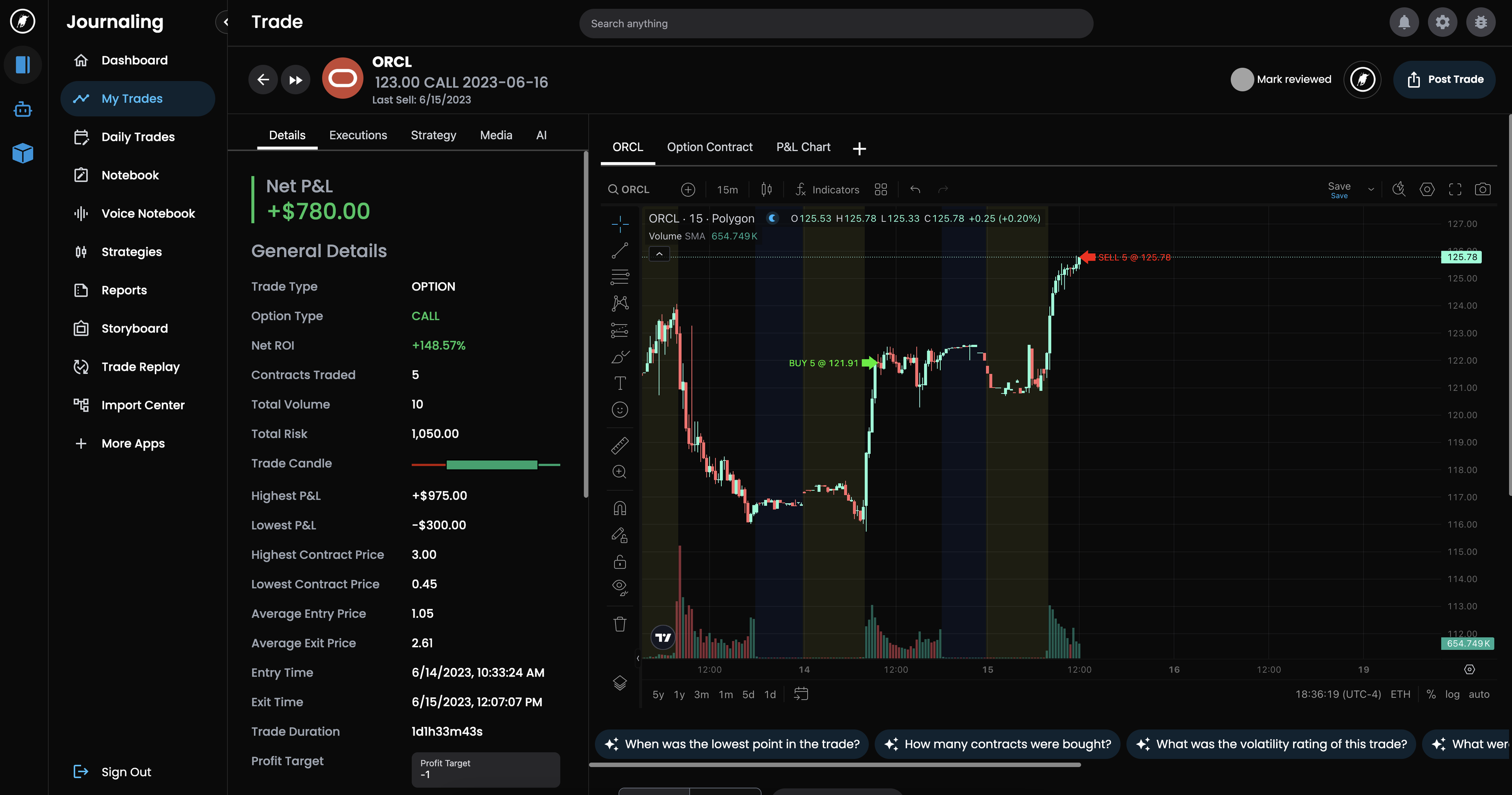Click the notifications bell icon
Screen dimensions: 1512x795
coord(1404,23)
